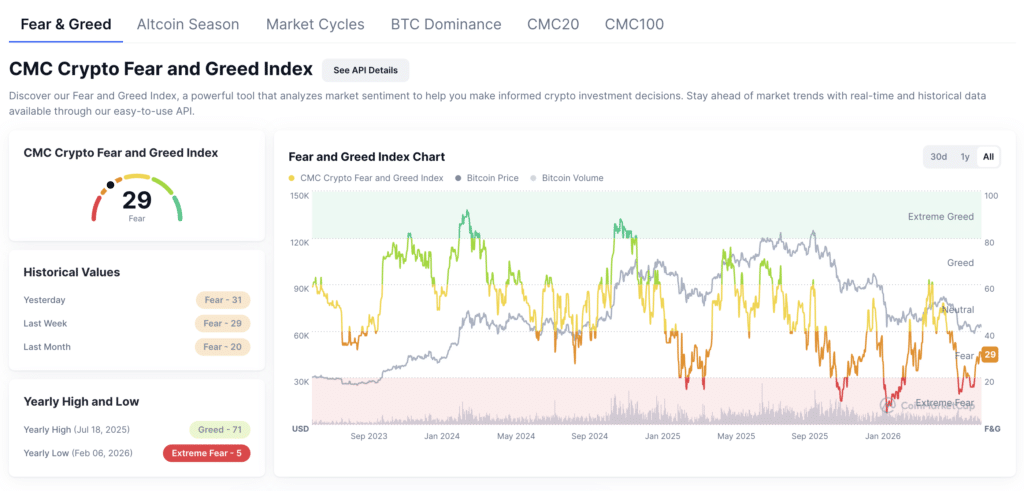Click the orange 29 current value marker
The height and width of the screenshot is (491, 1024).
click(990, 355)
